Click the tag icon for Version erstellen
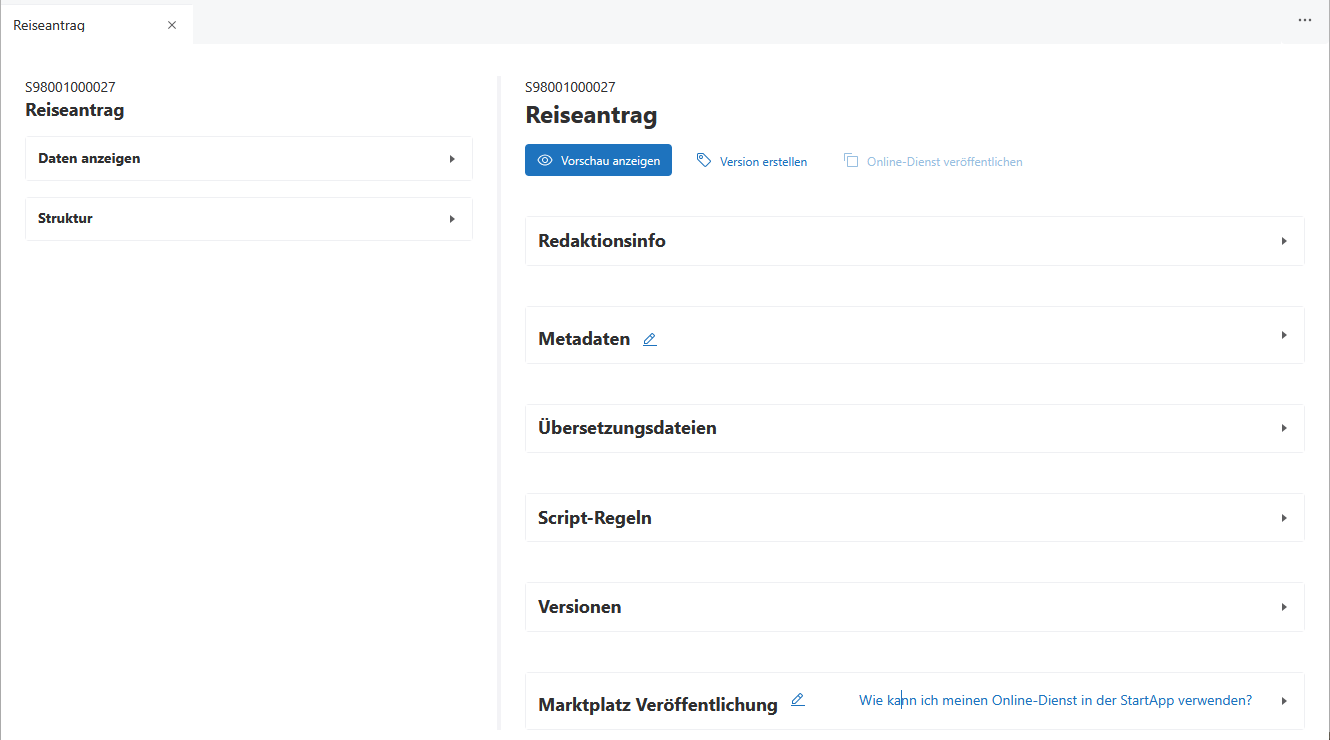The width and height of the screenshot is (1330, 740). click(704, 160)
